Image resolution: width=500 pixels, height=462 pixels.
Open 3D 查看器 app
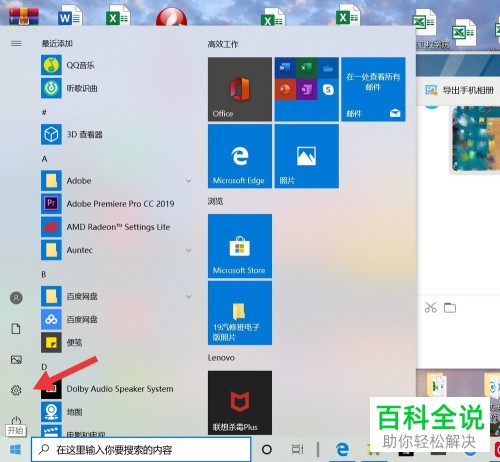pyautogui.click(x=117, y=134)
